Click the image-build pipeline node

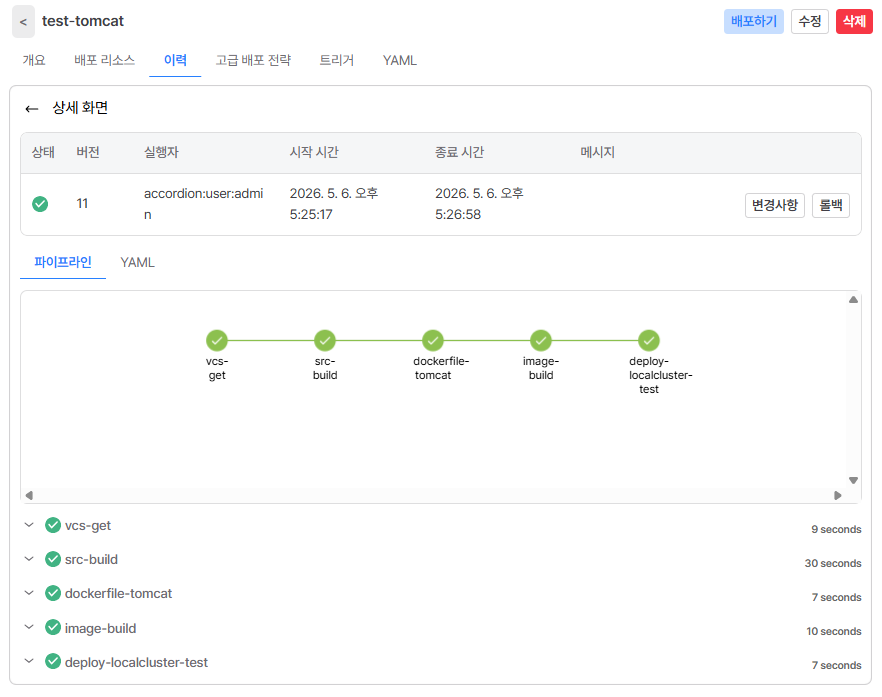(541, 340)
